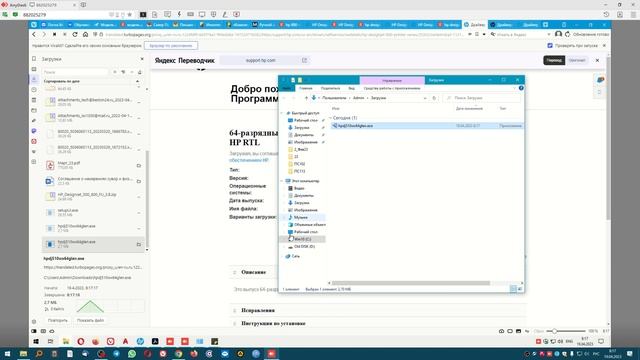
Task: Select 'Музыка' in Explorer tree
Action: point(301,218)
